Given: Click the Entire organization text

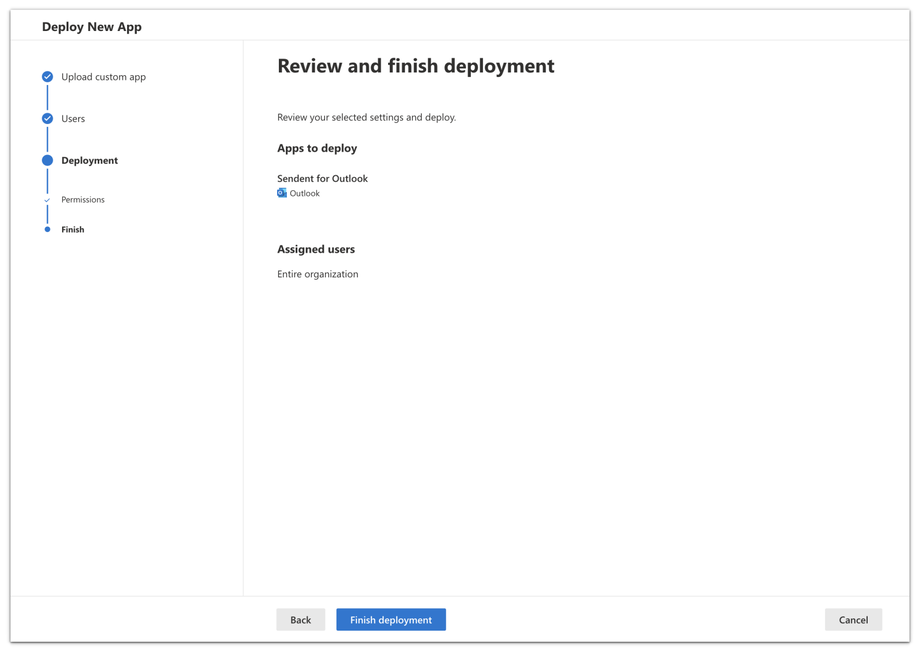Looking at the screenshot, I should (x=317, y=274).
